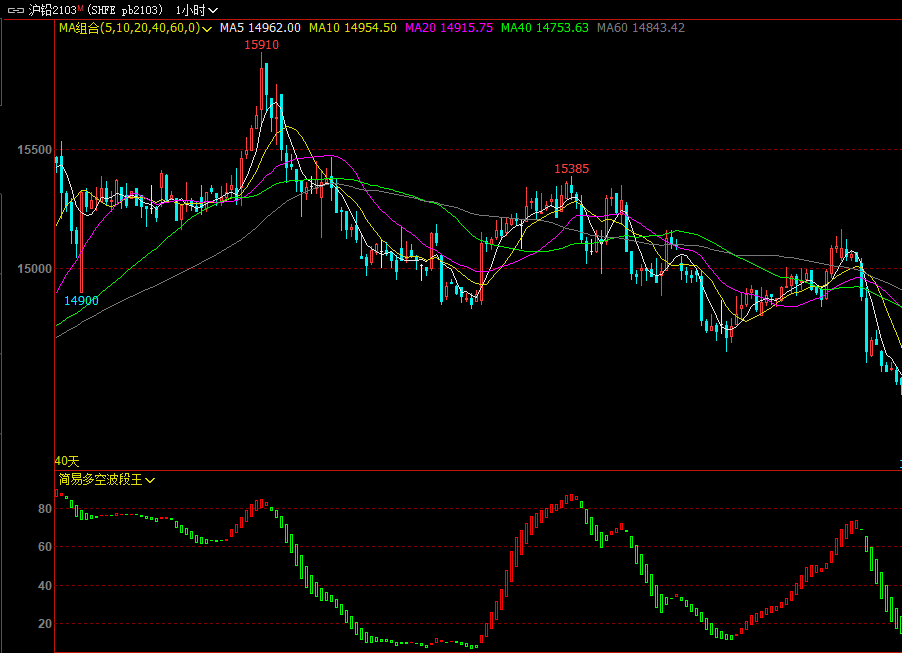902x653 pixels.
Task: Click the 14900 low price label
Action: pyautogui.click(x=81, y=300)
